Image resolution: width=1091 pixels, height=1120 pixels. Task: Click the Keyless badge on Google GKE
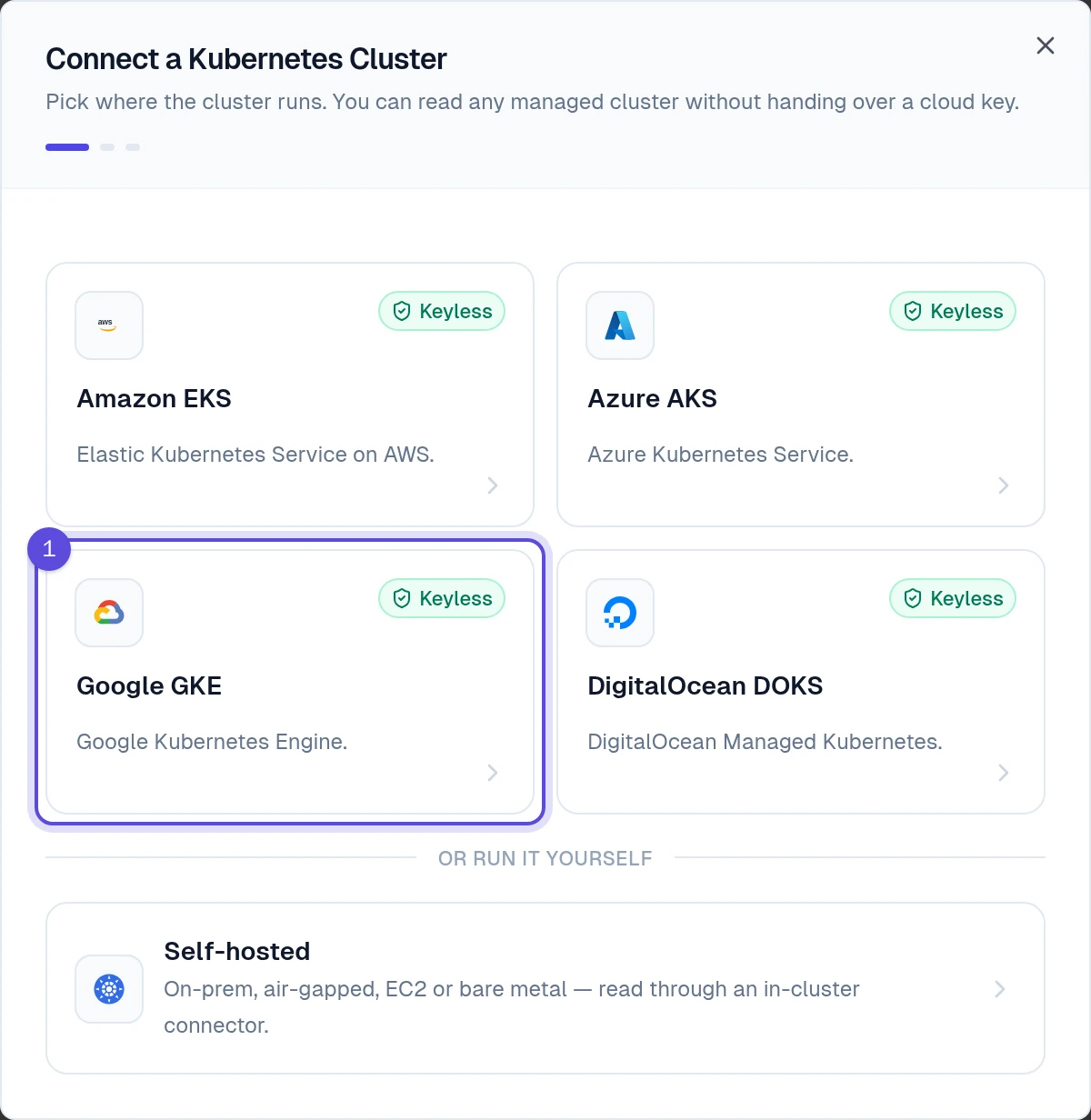(x=442, y=598)
